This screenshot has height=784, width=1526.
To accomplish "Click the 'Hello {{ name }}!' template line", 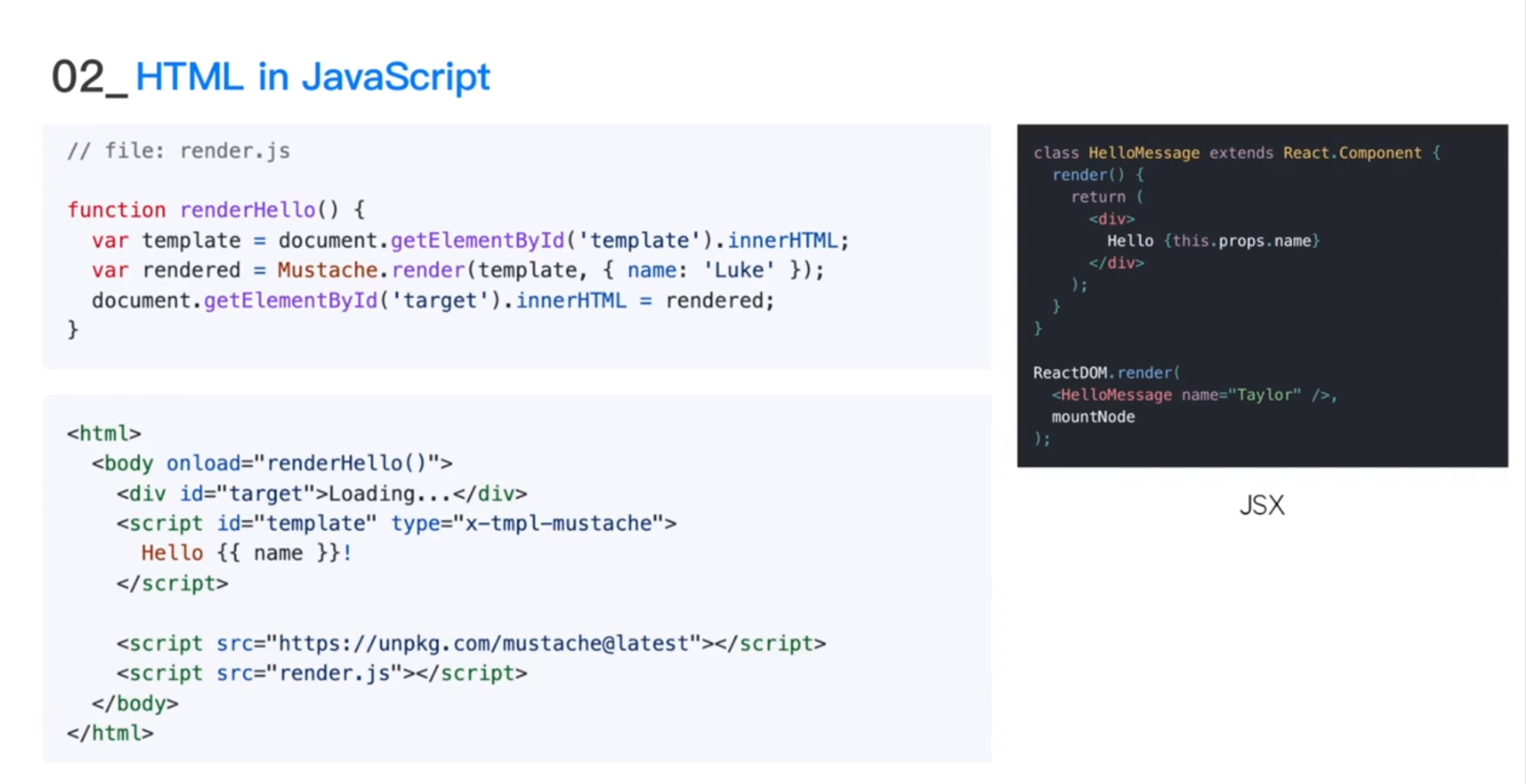I will coord(246,553).
